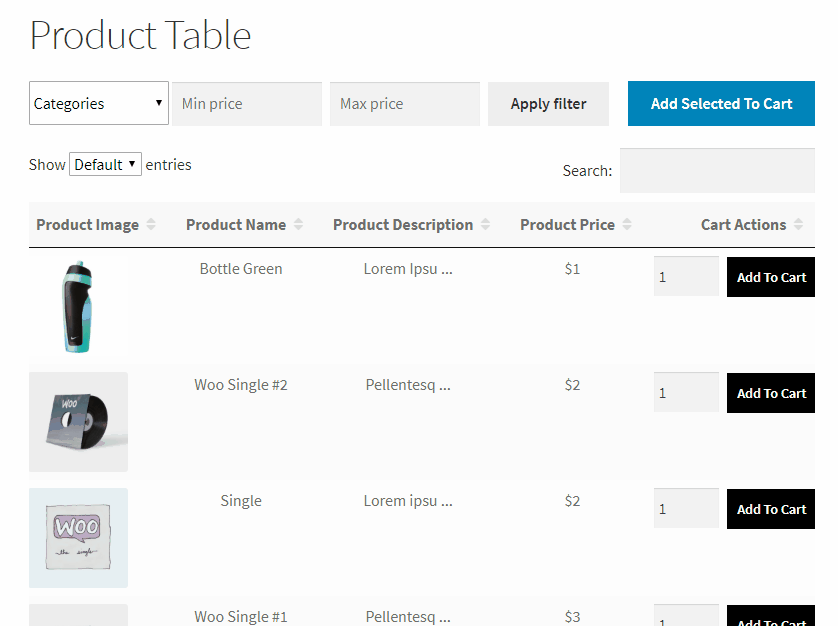Open Bottle Green product thumbnail
Screen dimensions: 838x626
(78, 306)
